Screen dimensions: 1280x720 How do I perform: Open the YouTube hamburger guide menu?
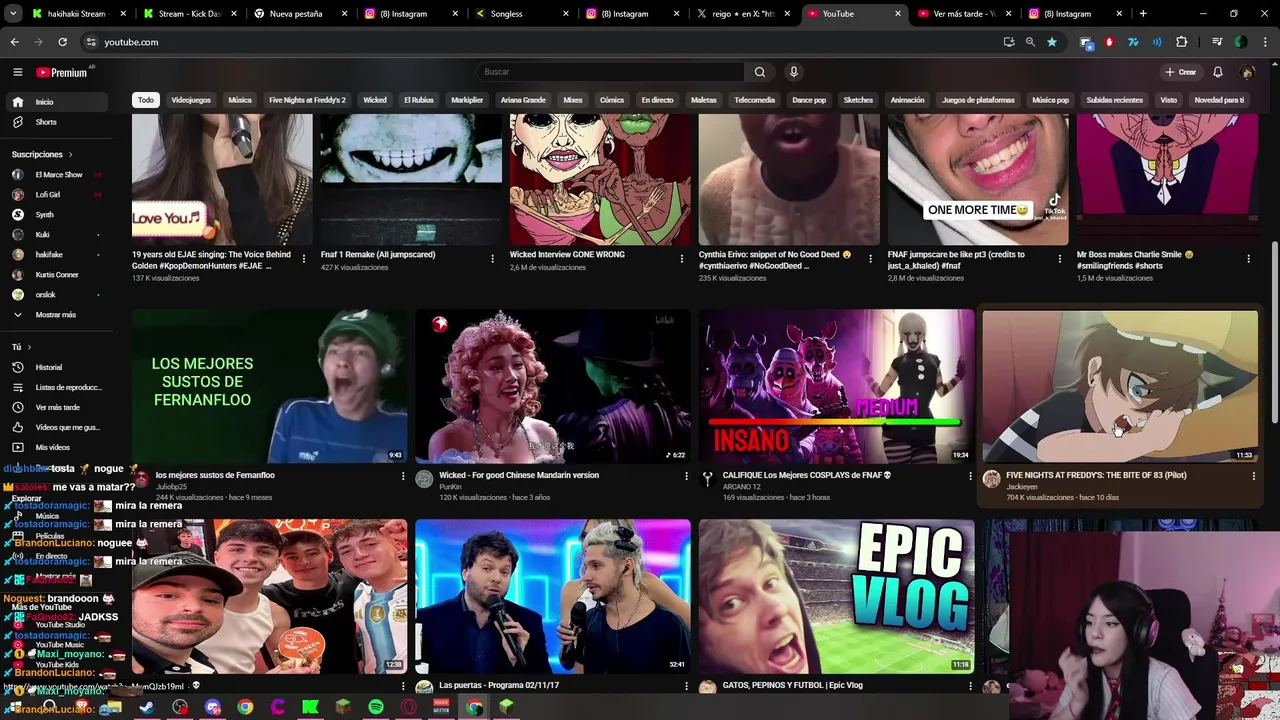coord(17,72)
